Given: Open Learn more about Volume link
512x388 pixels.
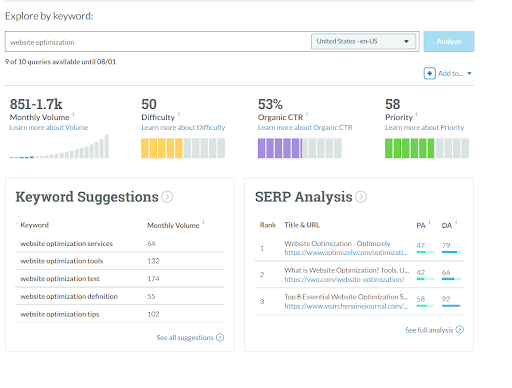Looking at the screenshot, I should pos(49,127).
